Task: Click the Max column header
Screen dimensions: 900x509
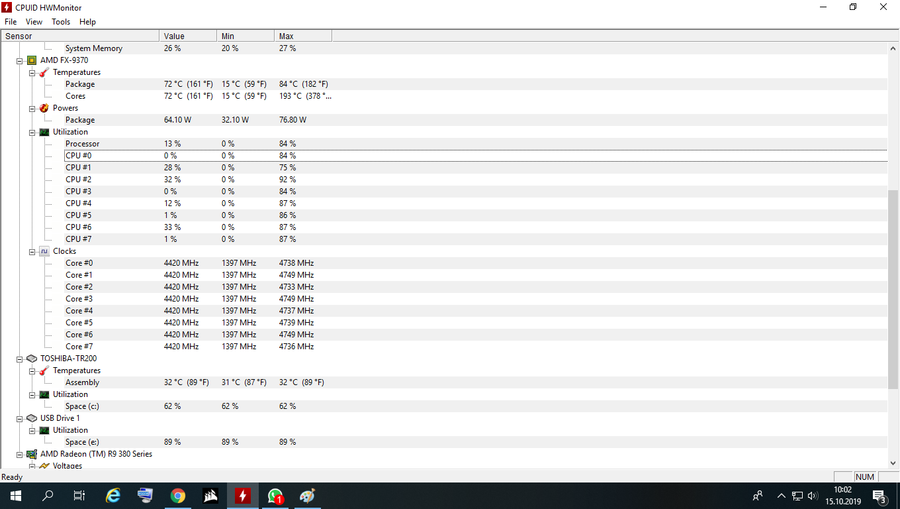Action: point(303,36)
